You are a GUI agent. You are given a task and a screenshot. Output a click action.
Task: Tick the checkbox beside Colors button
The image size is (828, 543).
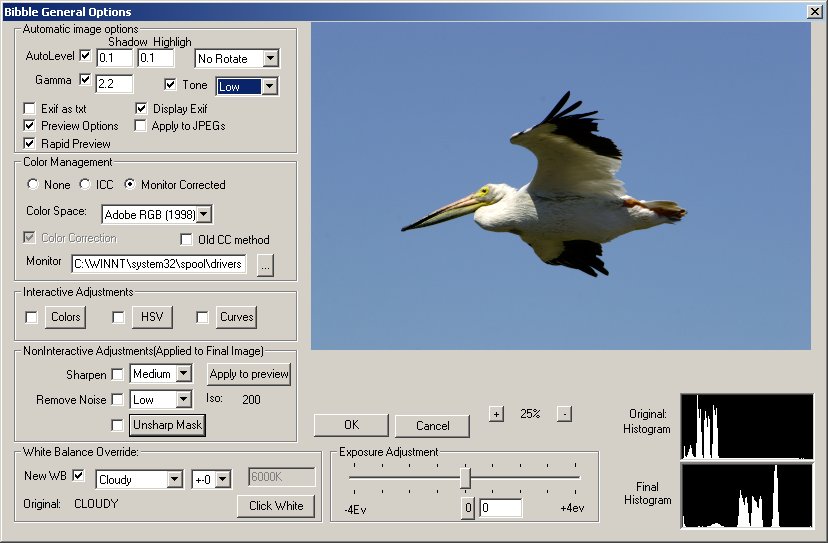pyautogui.click(x=32, y=317)
